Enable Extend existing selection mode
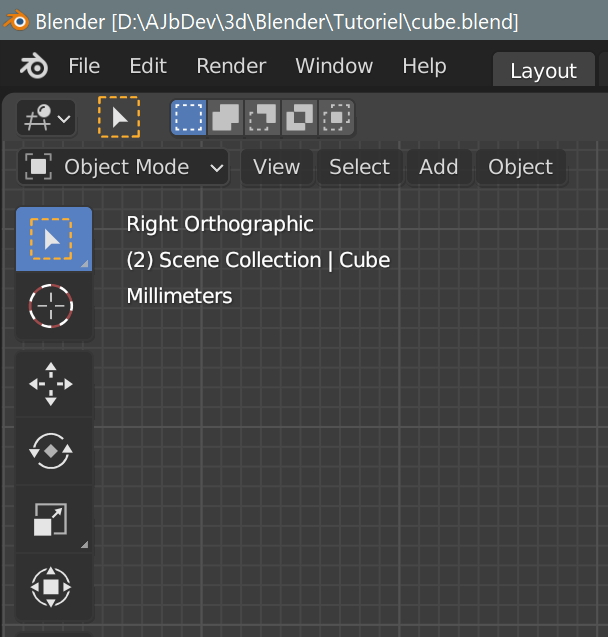 pos(225,118)
